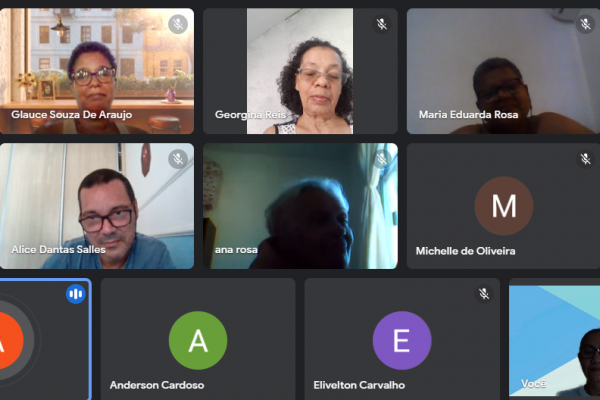Open Maria Eduarda Rosa video tile
This screenshot has width=600, height=400.
point(503,71)
